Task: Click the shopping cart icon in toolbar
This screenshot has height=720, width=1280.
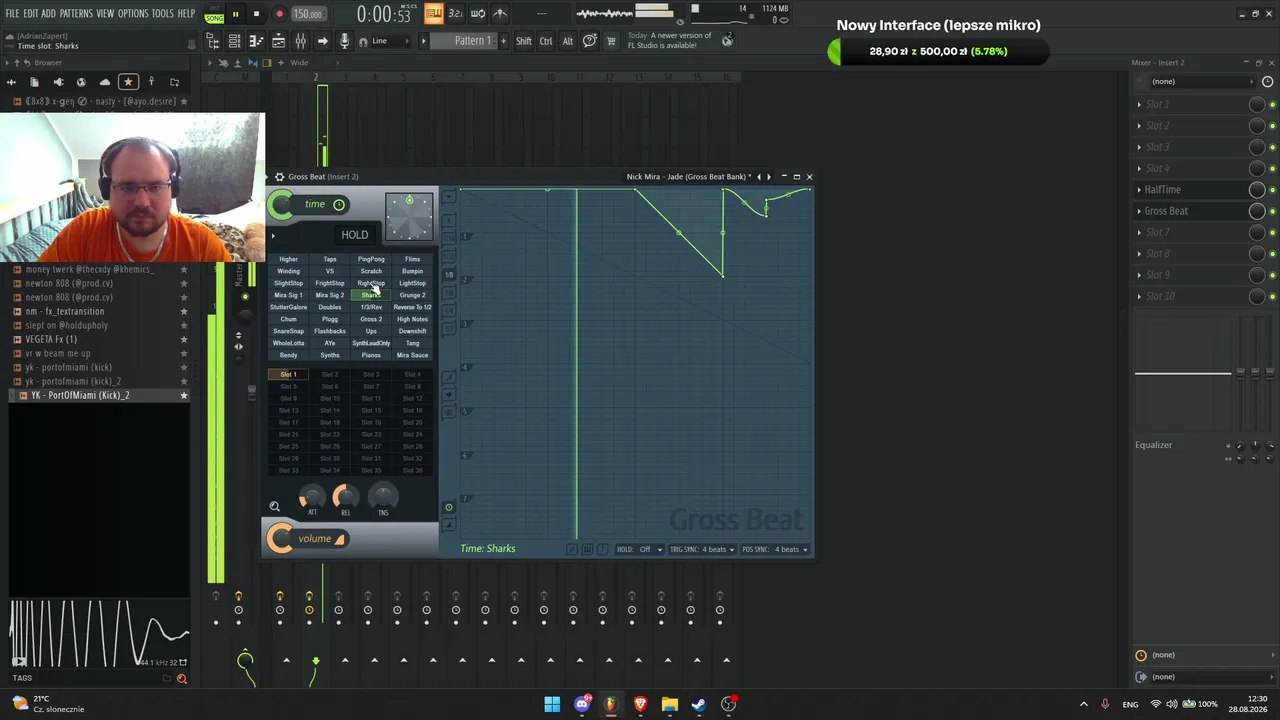Action: click(611, 41)
